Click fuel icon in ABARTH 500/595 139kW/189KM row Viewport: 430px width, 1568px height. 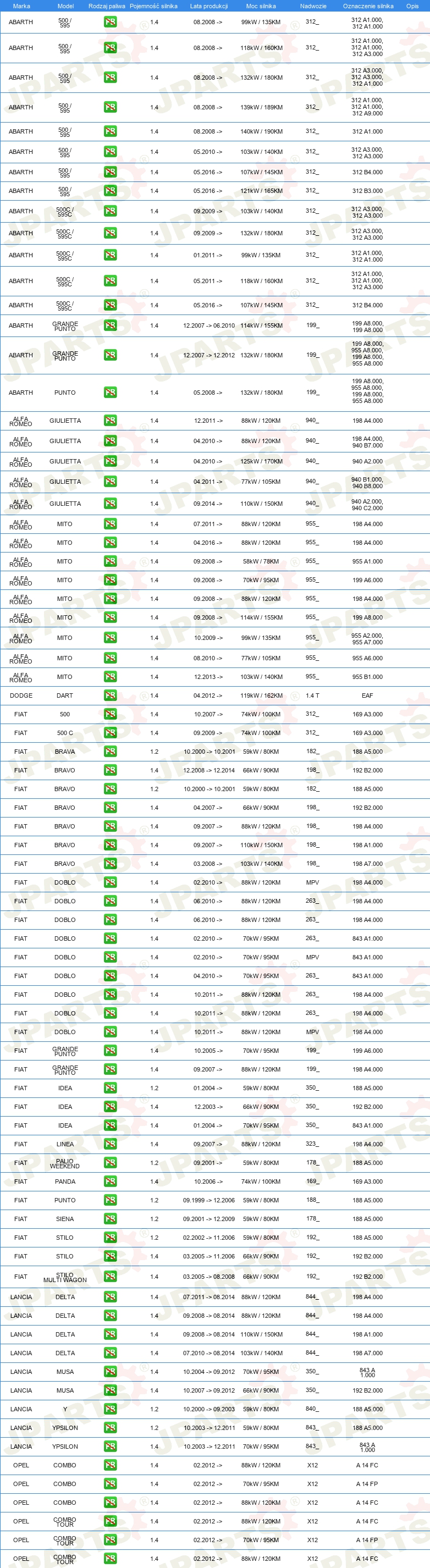(x=110, y=107)
